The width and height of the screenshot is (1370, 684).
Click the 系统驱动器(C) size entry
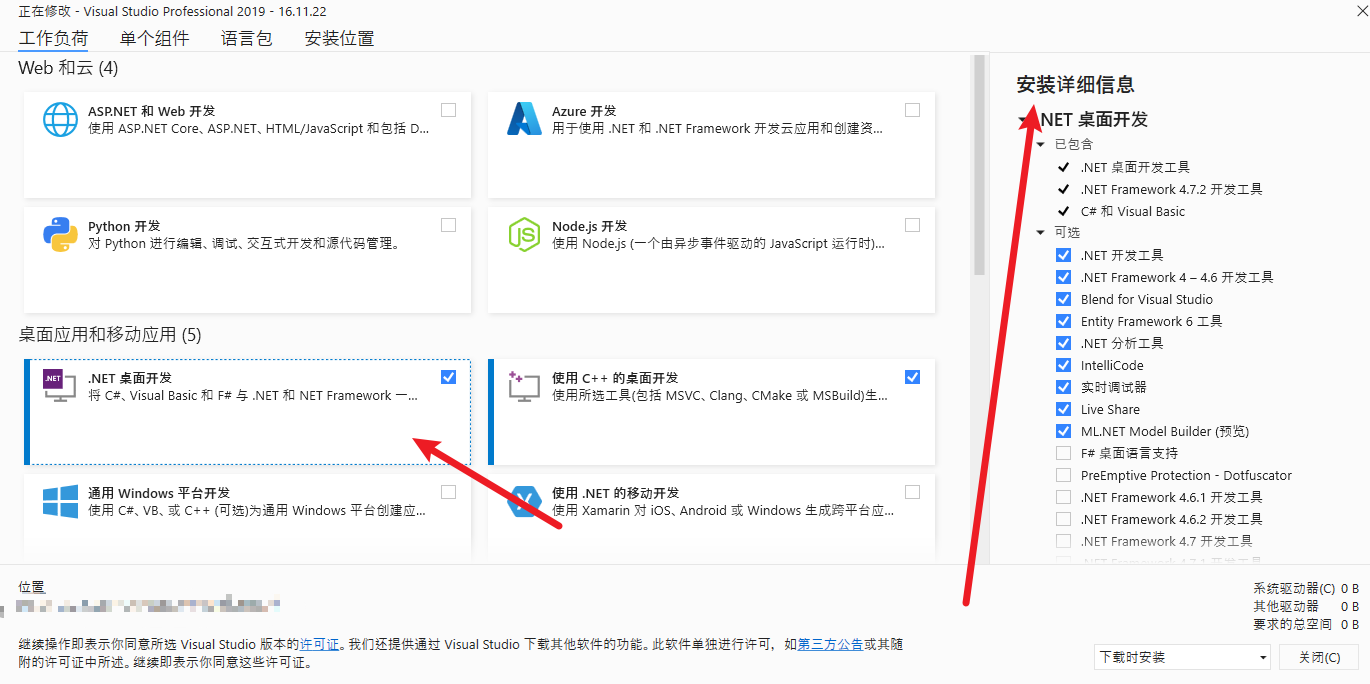click(x=1305, y=589)
